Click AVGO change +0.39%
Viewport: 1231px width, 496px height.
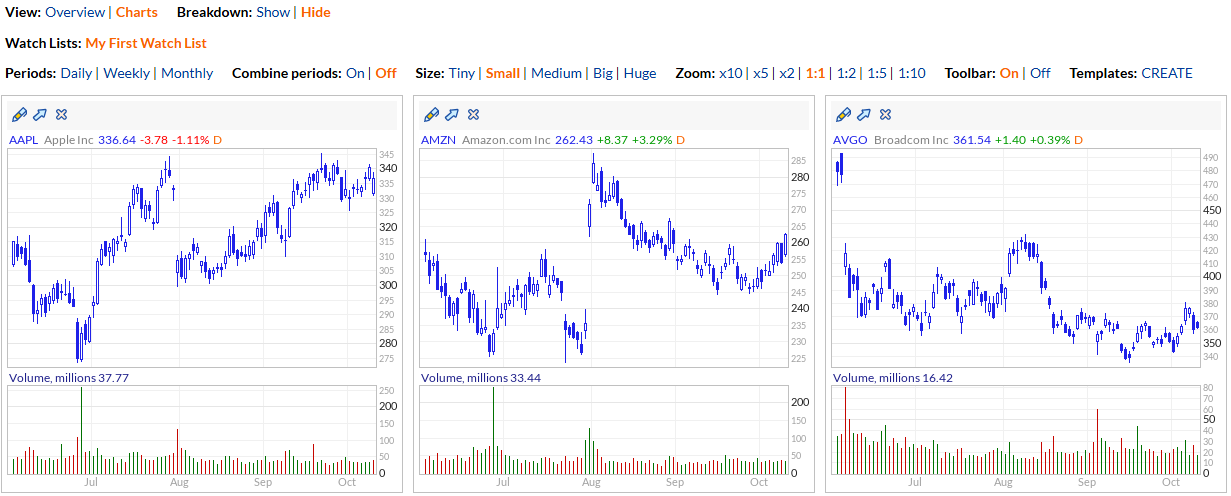tap(1049, 140)
